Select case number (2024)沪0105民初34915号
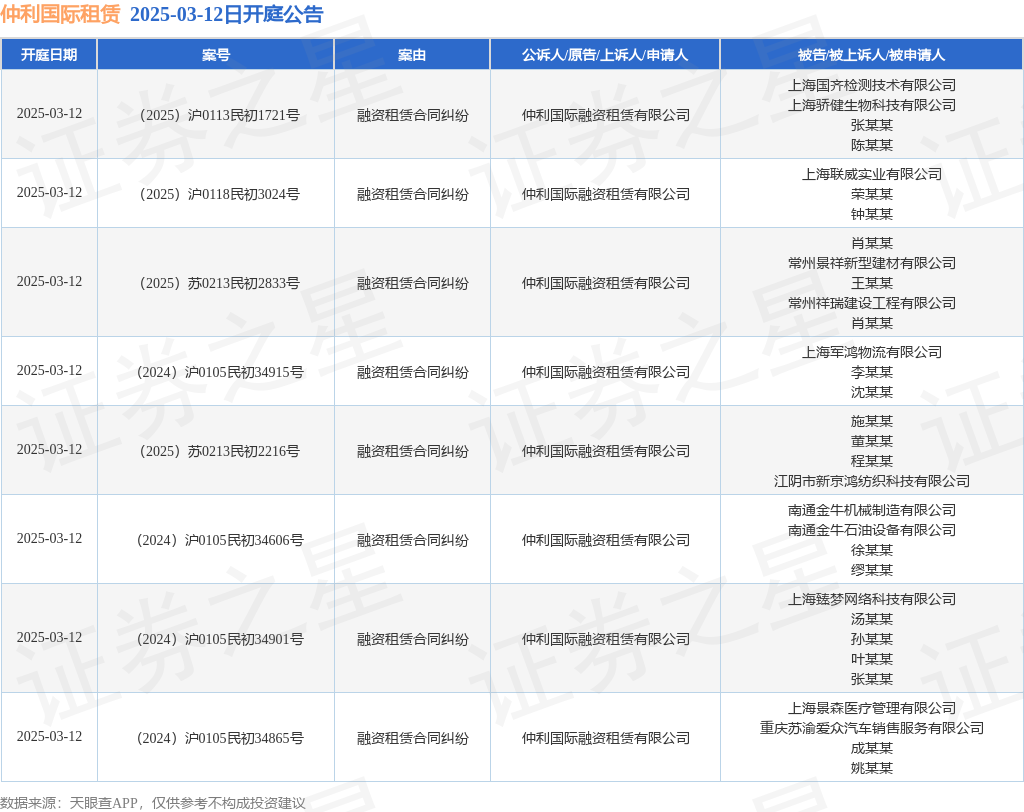This screenshot has width=1024, height=812. click(x=216, y=372)
